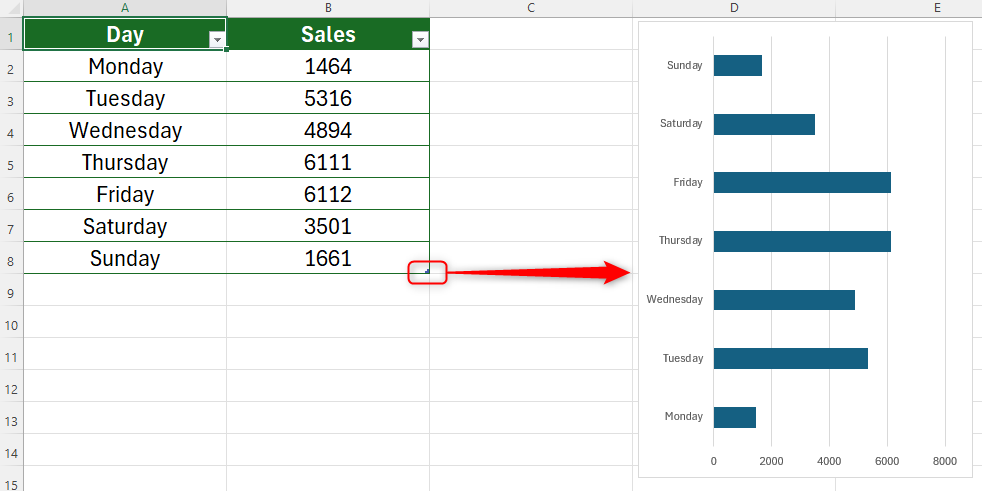Viewport: 982px width, 491px height.
Task: Open the Day column filter dropdown
Action: 217,40
